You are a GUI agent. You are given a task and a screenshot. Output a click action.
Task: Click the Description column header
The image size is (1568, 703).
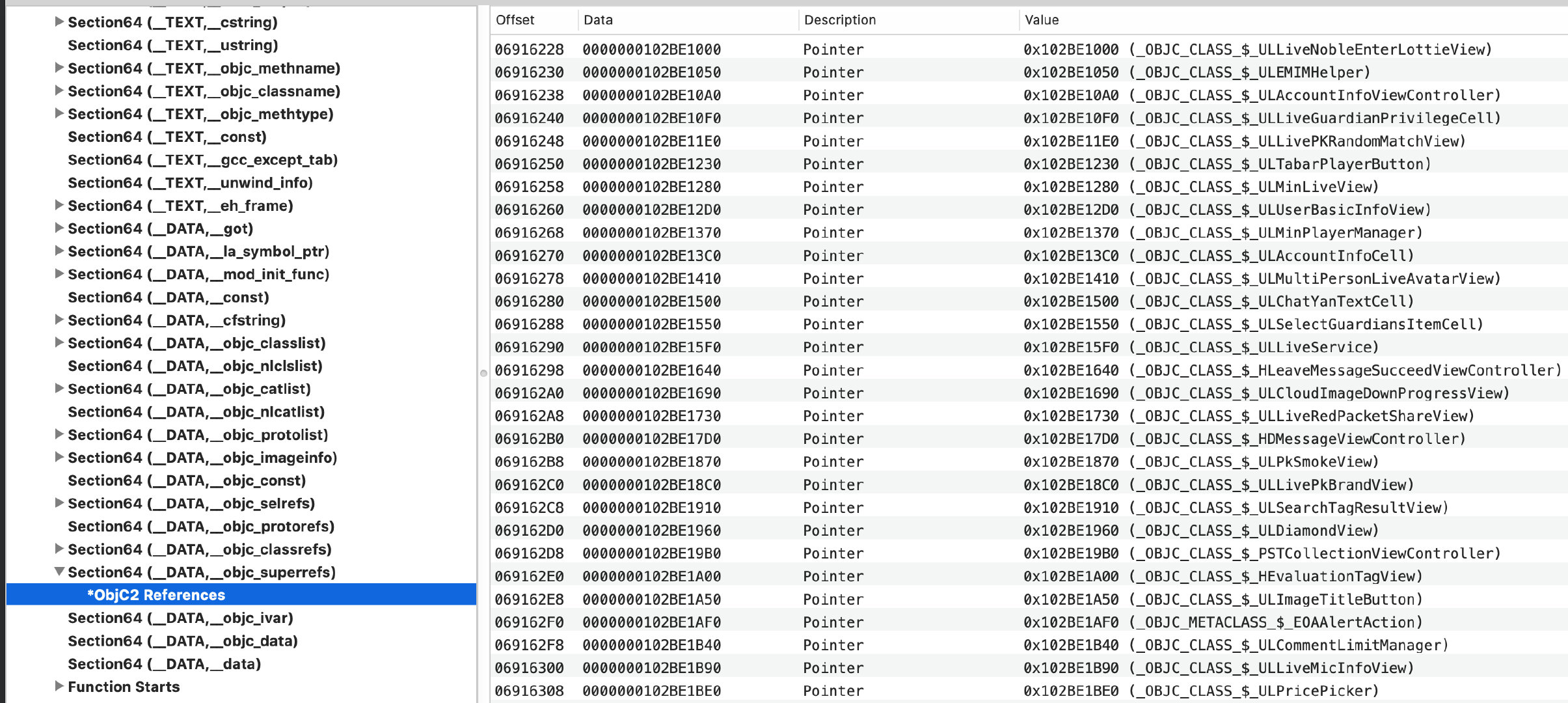click(x=839, y=20)
